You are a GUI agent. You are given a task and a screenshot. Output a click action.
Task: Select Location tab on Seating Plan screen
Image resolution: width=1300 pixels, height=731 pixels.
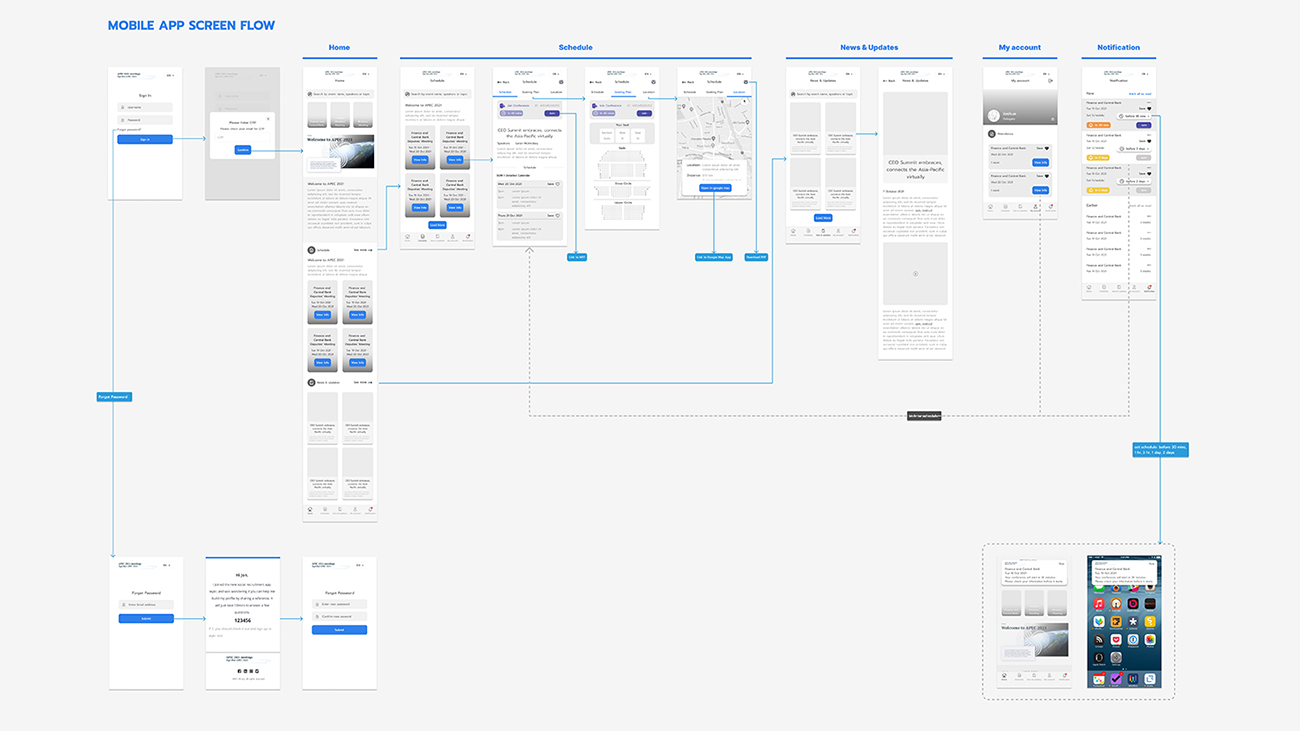click(647, 92)
